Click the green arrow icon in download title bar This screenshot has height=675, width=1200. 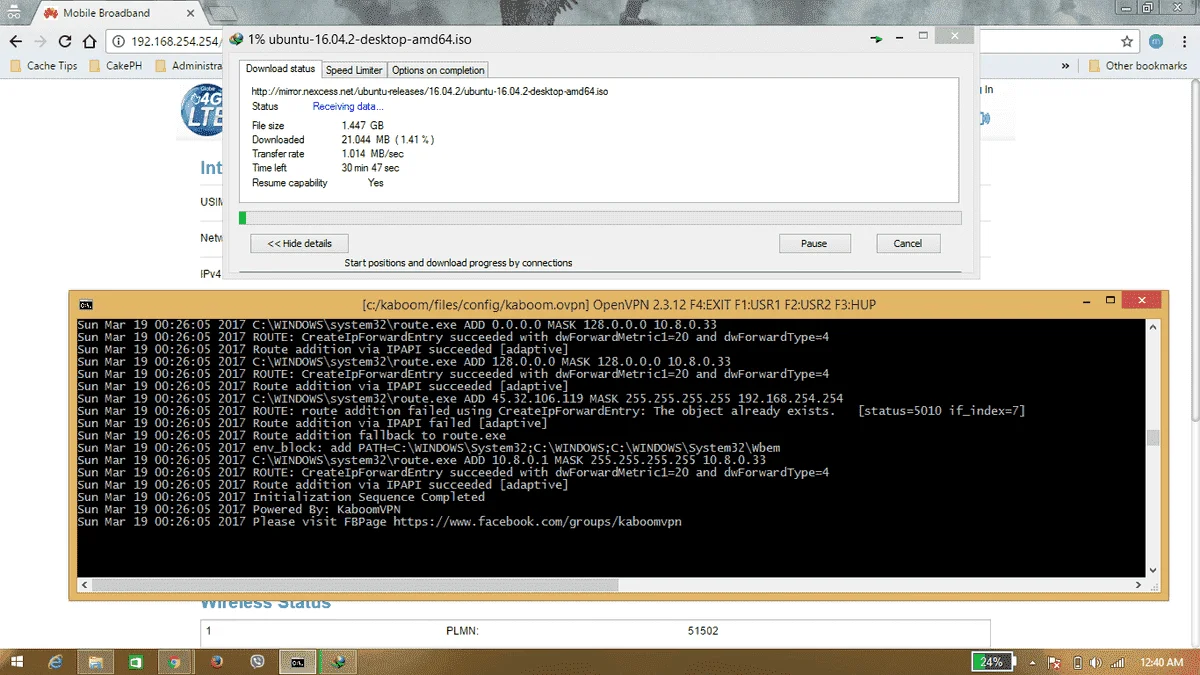(878, 39)
